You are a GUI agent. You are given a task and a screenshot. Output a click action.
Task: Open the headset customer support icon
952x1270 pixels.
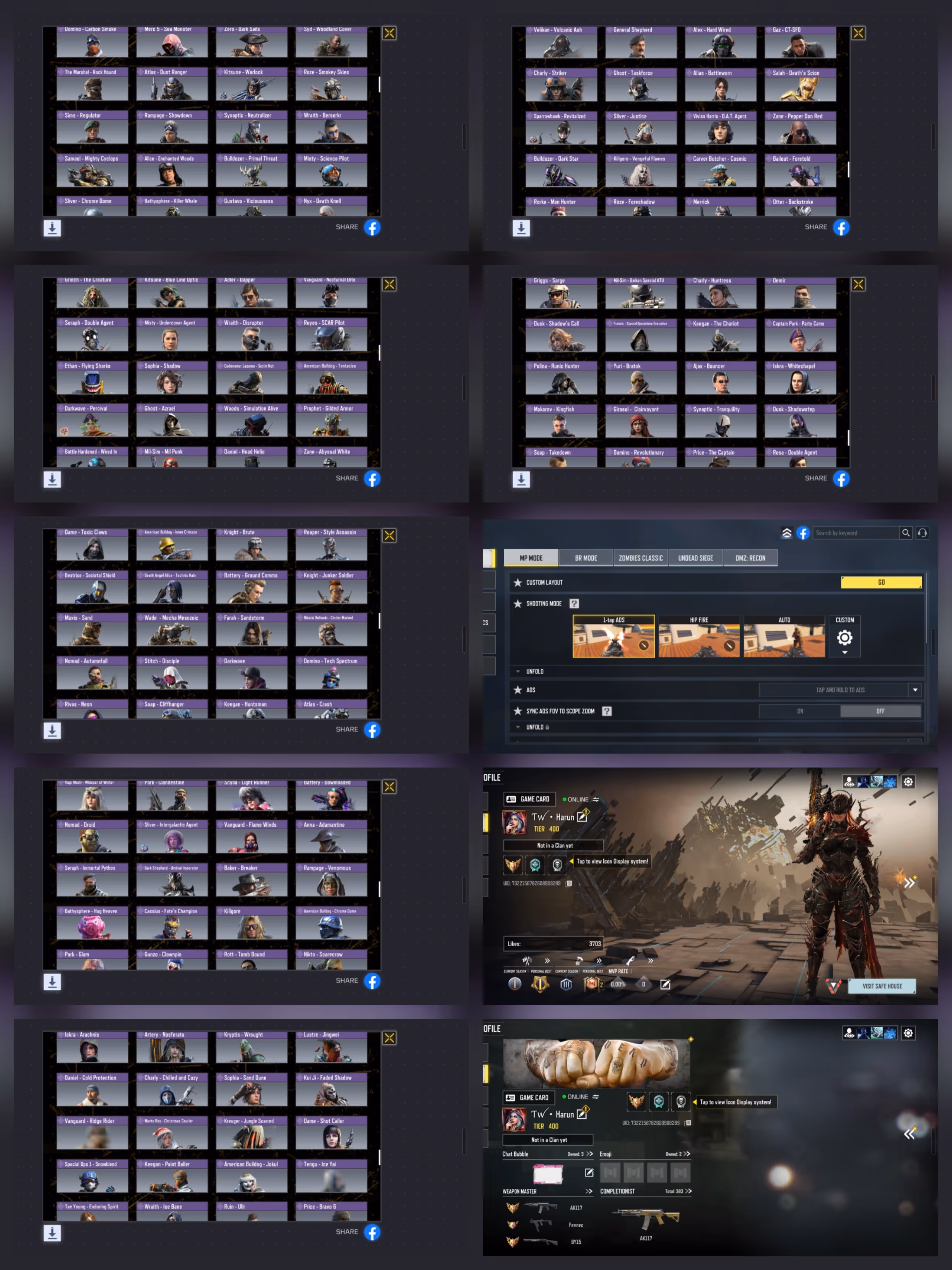[x=922, y=533]
